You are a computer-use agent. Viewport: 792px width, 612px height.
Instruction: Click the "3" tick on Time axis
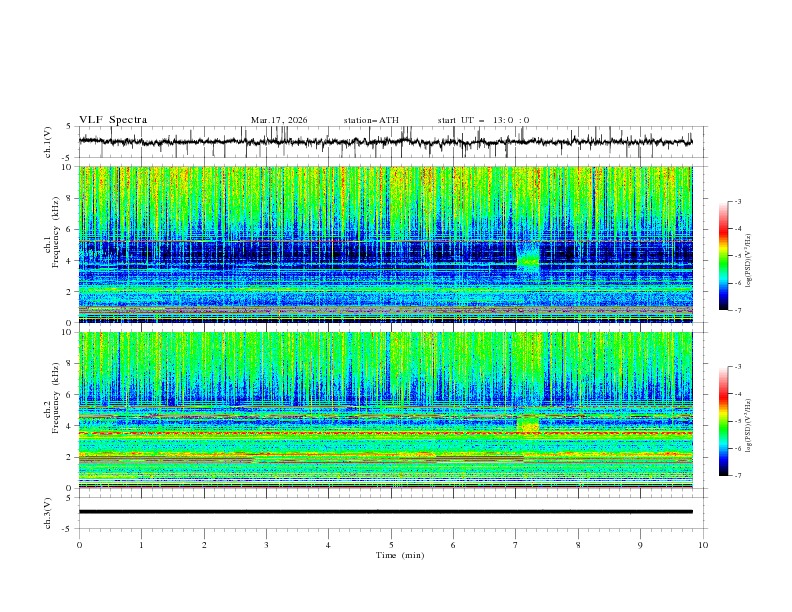pyautogui.click(x=266, y=545)
